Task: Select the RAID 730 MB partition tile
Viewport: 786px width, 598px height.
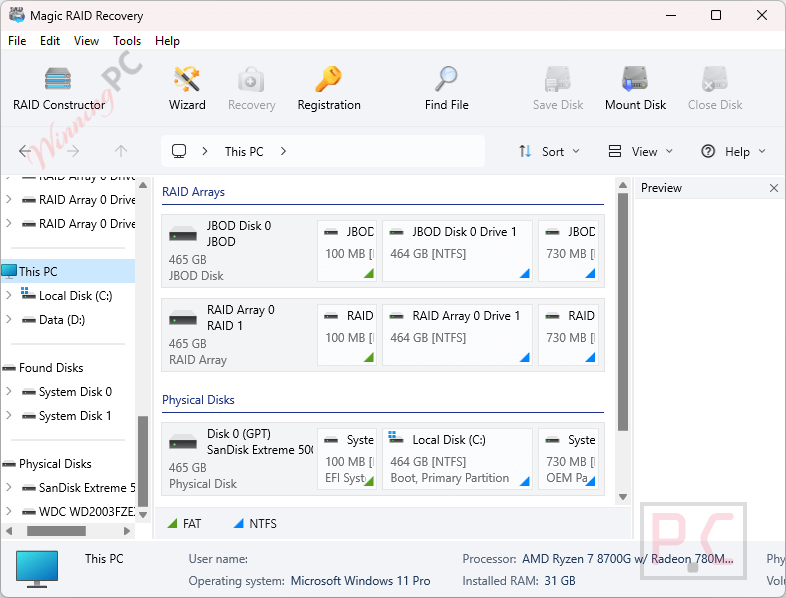Action: point(568,335)
